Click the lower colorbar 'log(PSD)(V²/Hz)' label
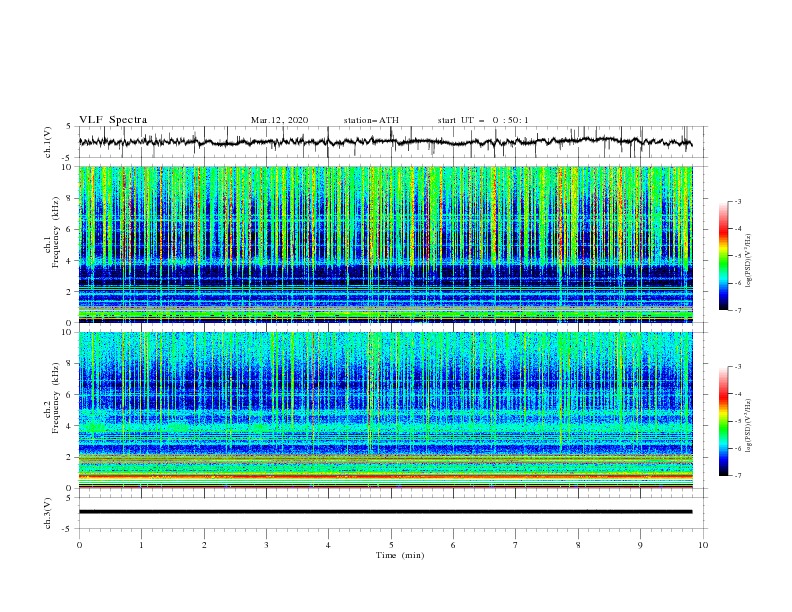Screen dimensions: 792x612 [749, 426]
